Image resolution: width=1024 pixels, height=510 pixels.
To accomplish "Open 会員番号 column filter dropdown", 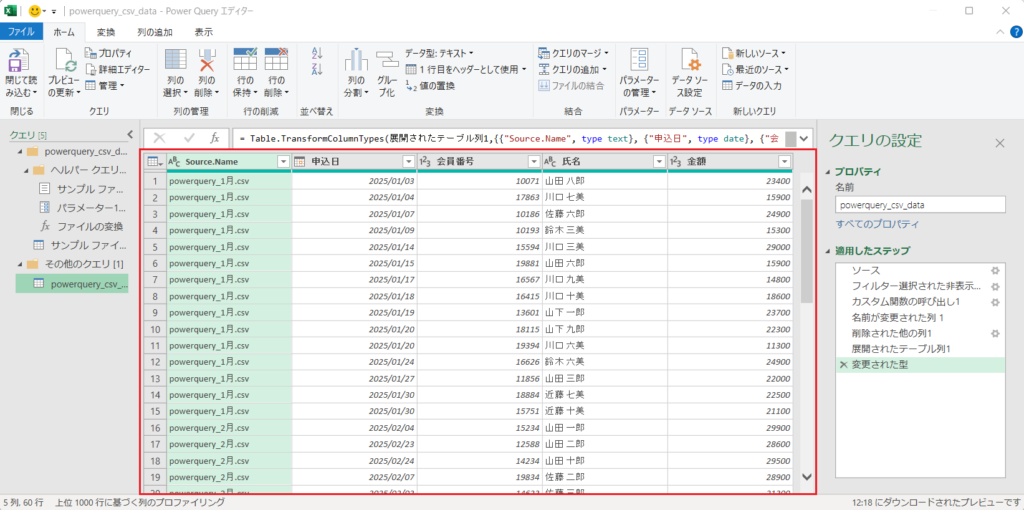I will pyautogui.click(x=534, y=161).
